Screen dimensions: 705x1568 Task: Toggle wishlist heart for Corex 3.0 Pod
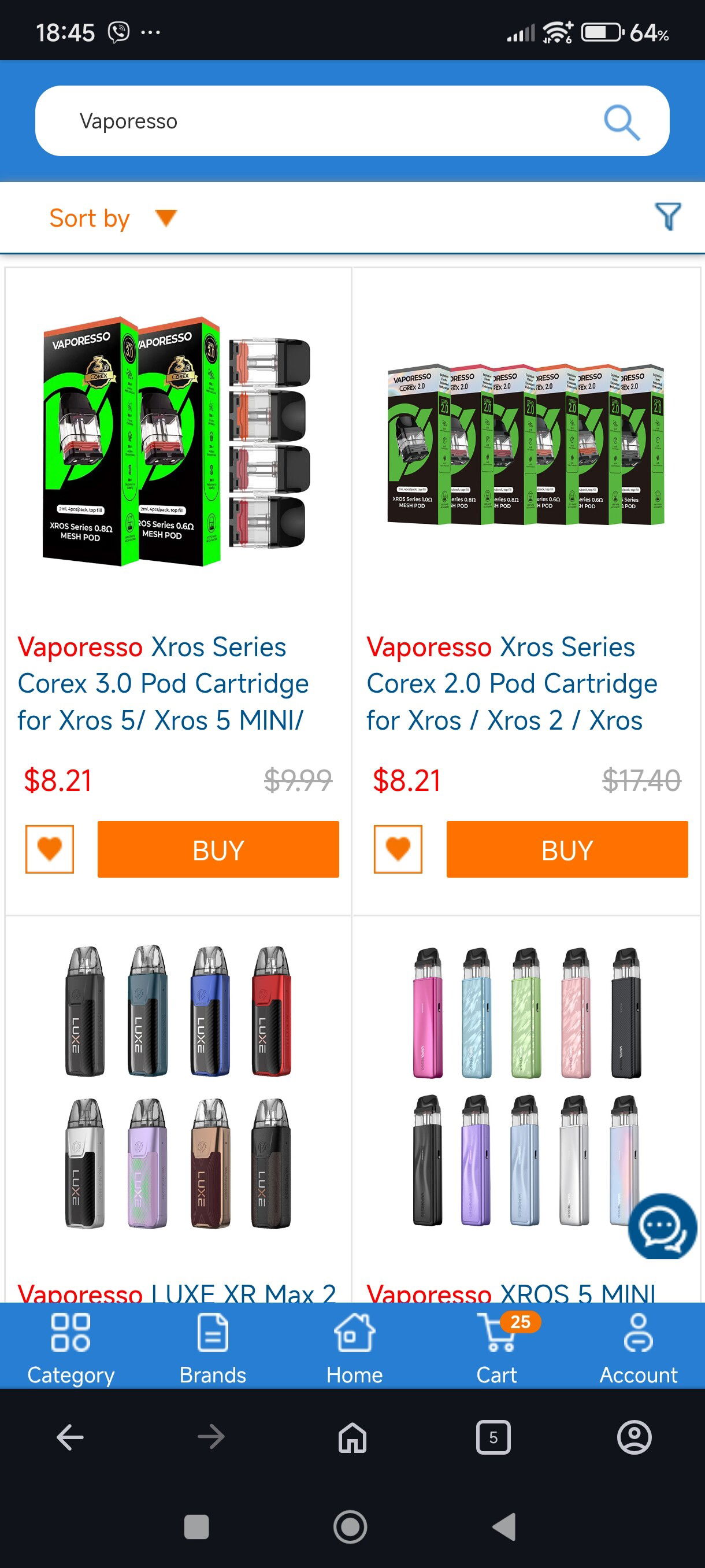(x=49, y=849)
